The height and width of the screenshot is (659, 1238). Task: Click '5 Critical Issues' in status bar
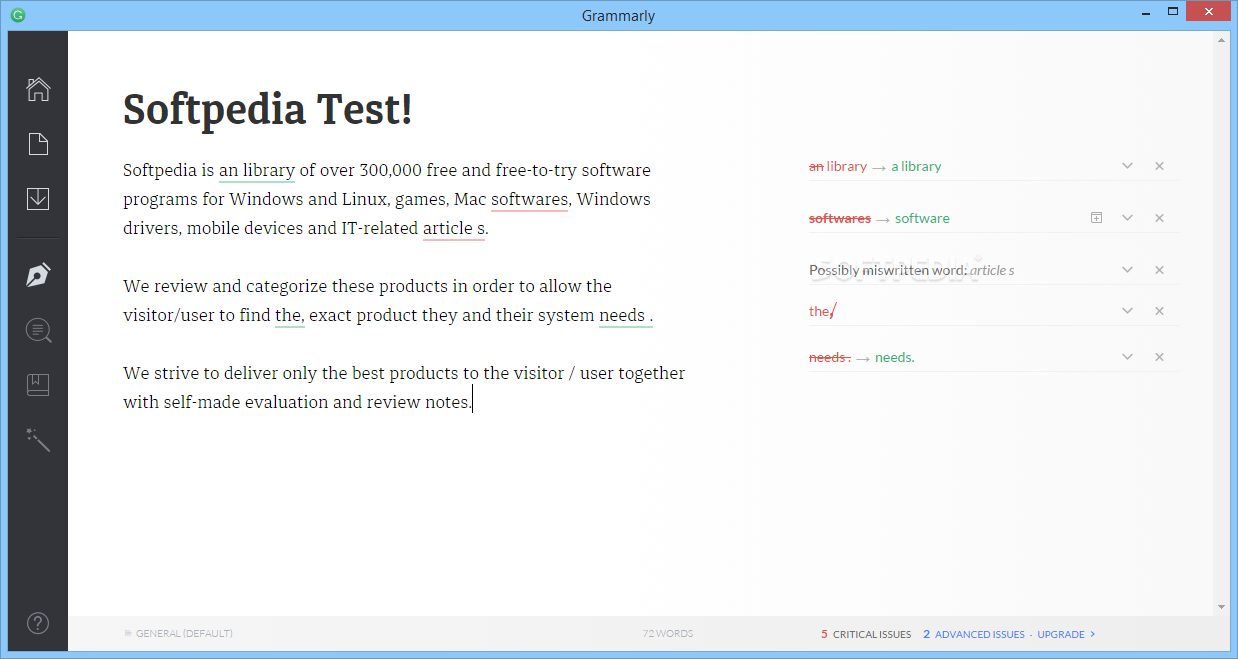pos(866,634)
